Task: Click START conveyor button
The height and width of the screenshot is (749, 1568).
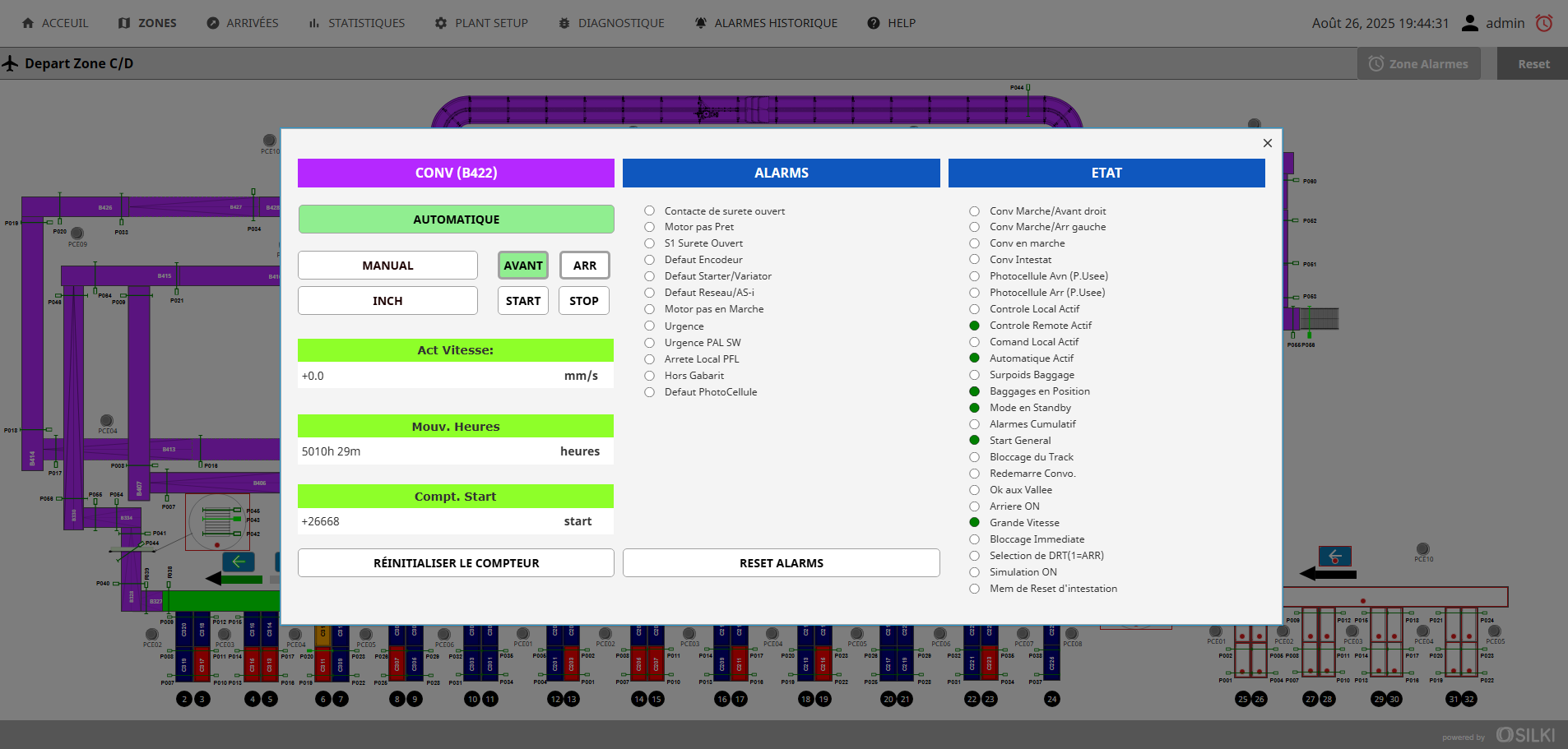Action: [x=523, y=301]
